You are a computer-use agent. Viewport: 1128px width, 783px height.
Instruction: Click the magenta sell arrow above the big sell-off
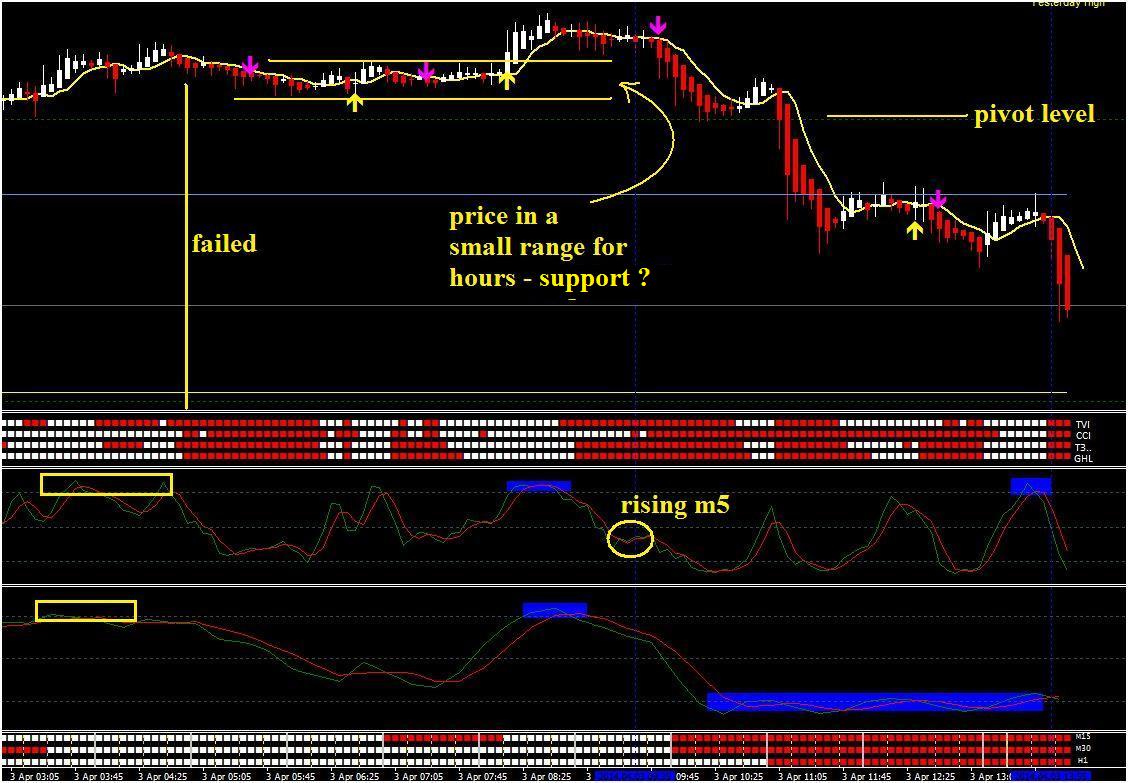(x=658, y=27)
